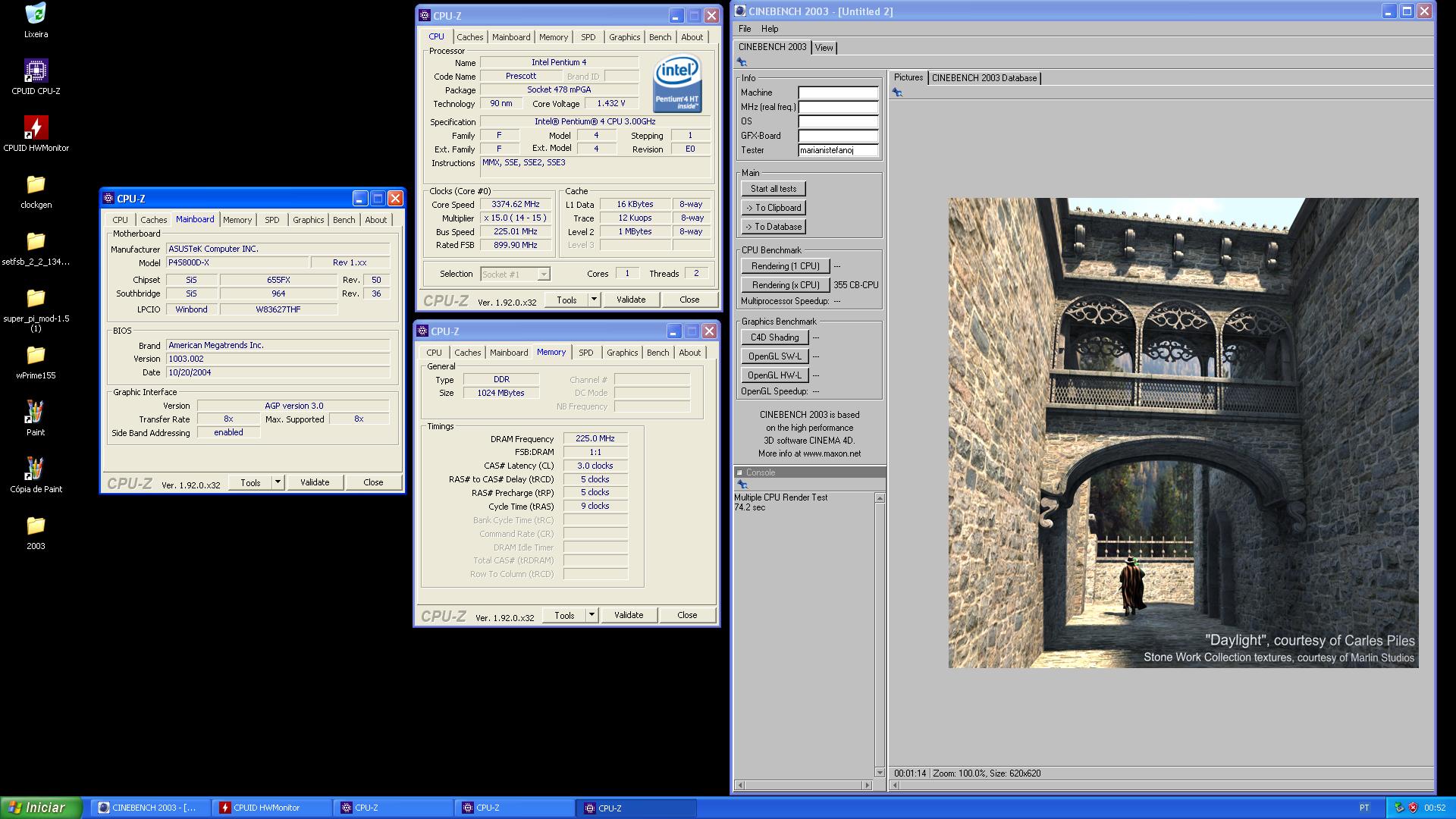Open the Iniciar start button
The height and width of the screenshot is (819, 1456).
(41, 808)
